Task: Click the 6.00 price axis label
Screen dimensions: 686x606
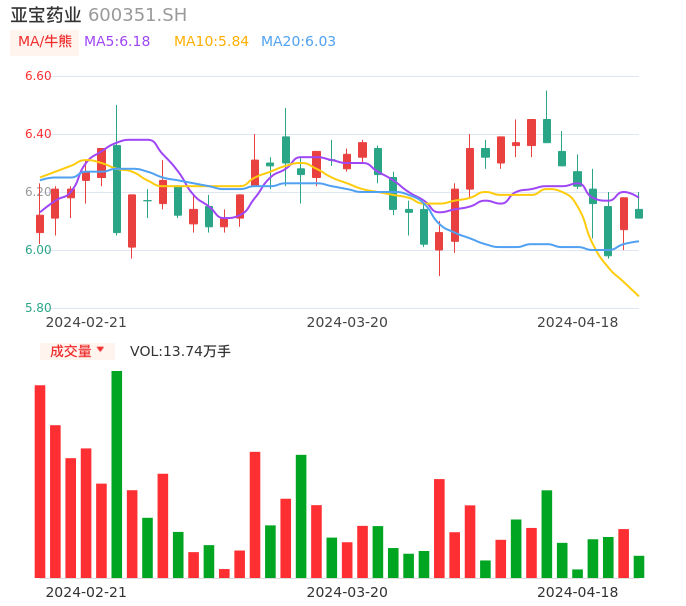Action: click(38, 250)
